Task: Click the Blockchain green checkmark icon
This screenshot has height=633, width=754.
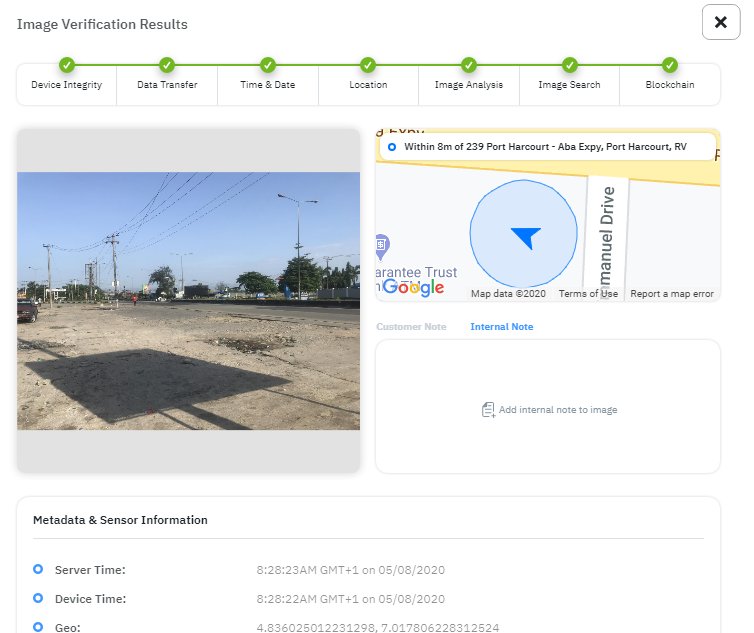Action: tap(669, 64)
